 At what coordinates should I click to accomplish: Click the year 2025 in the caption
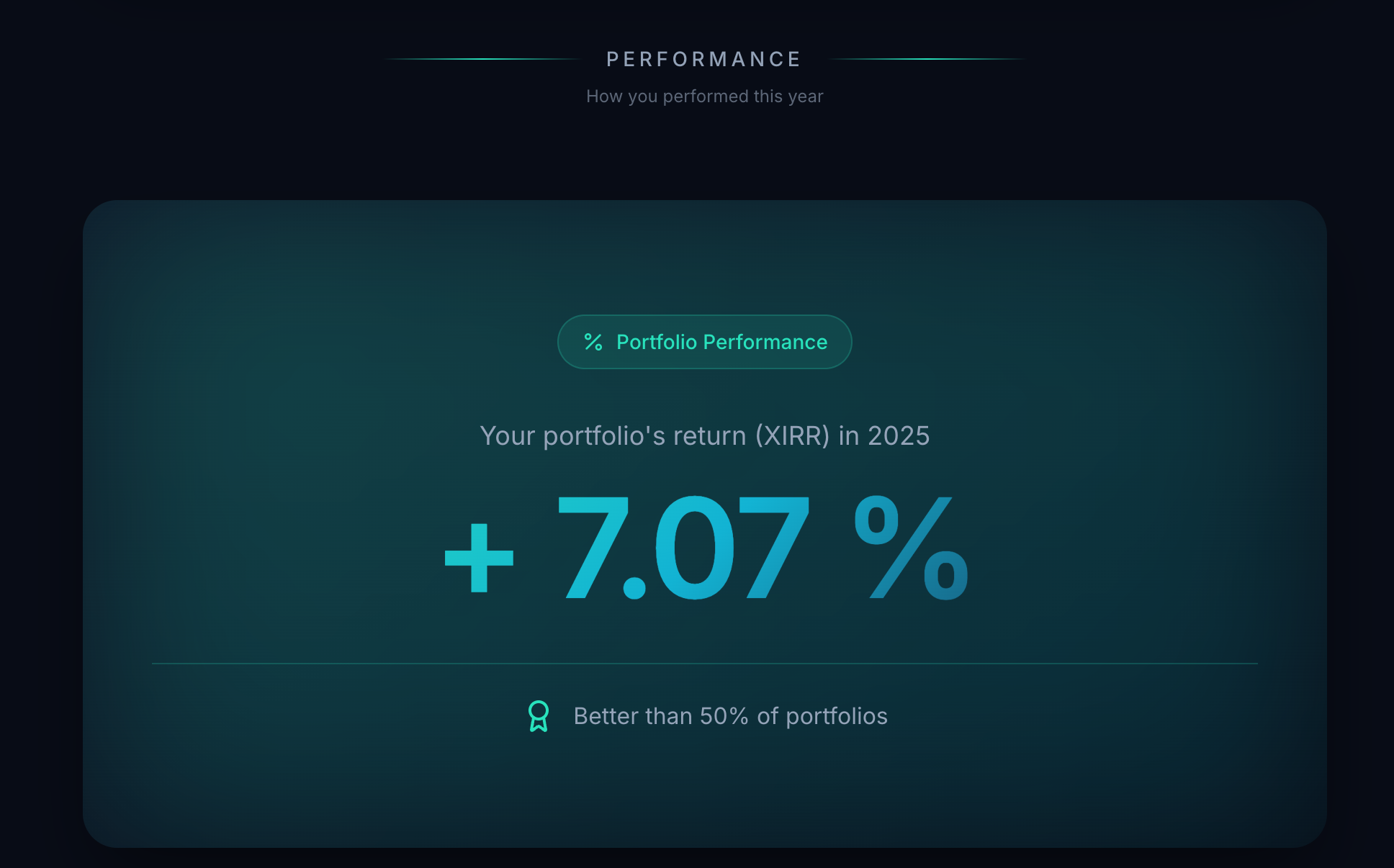tap(899, 436)
